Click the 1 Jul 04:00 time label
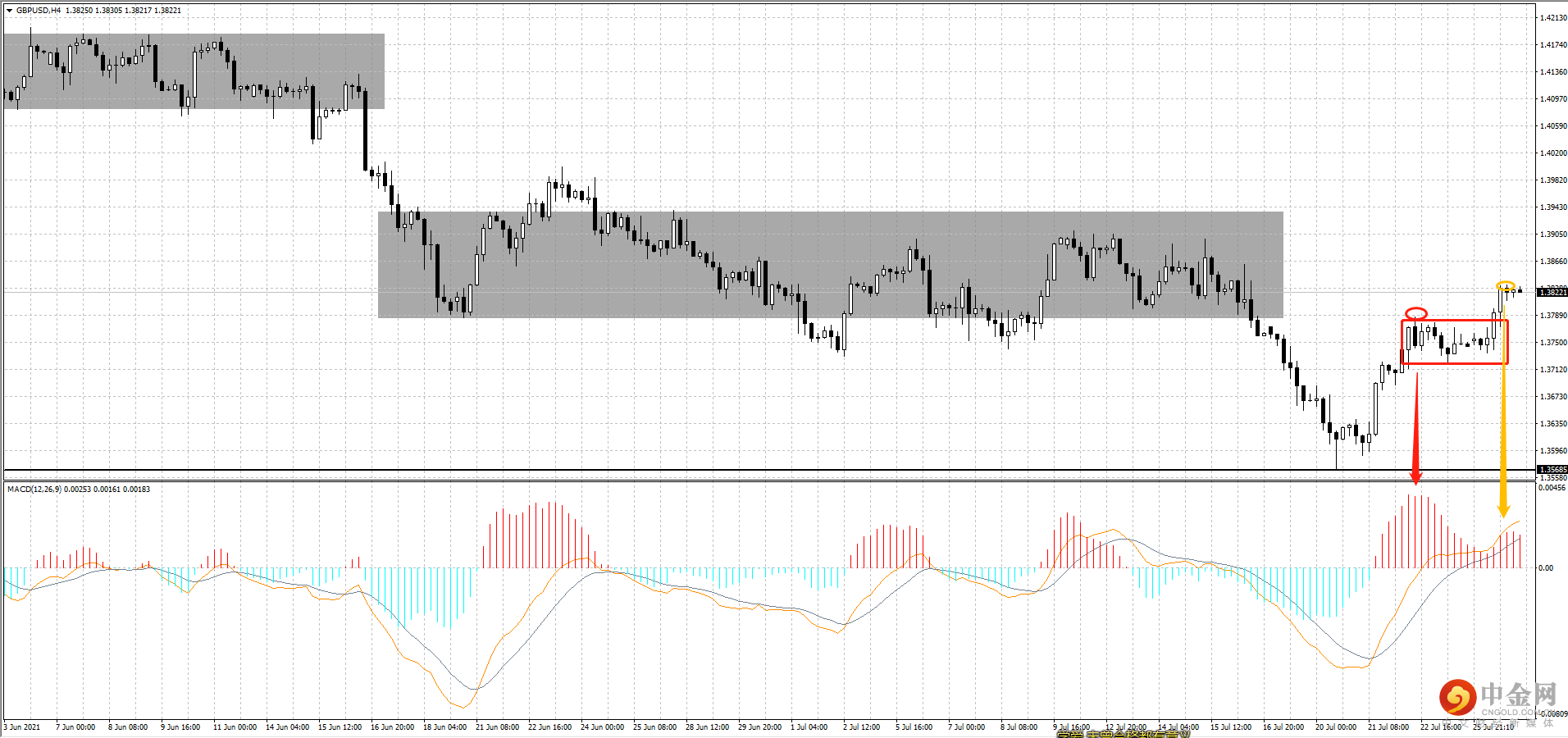The width and height of the screenshot is (1568, 738). pyautogui.click(x=809, y=727)
